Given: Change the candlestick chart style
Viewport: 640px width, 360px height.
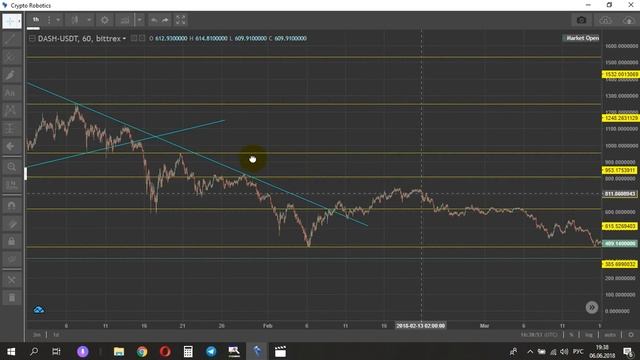Looking at the screenshot, I should tap(75, 20).
